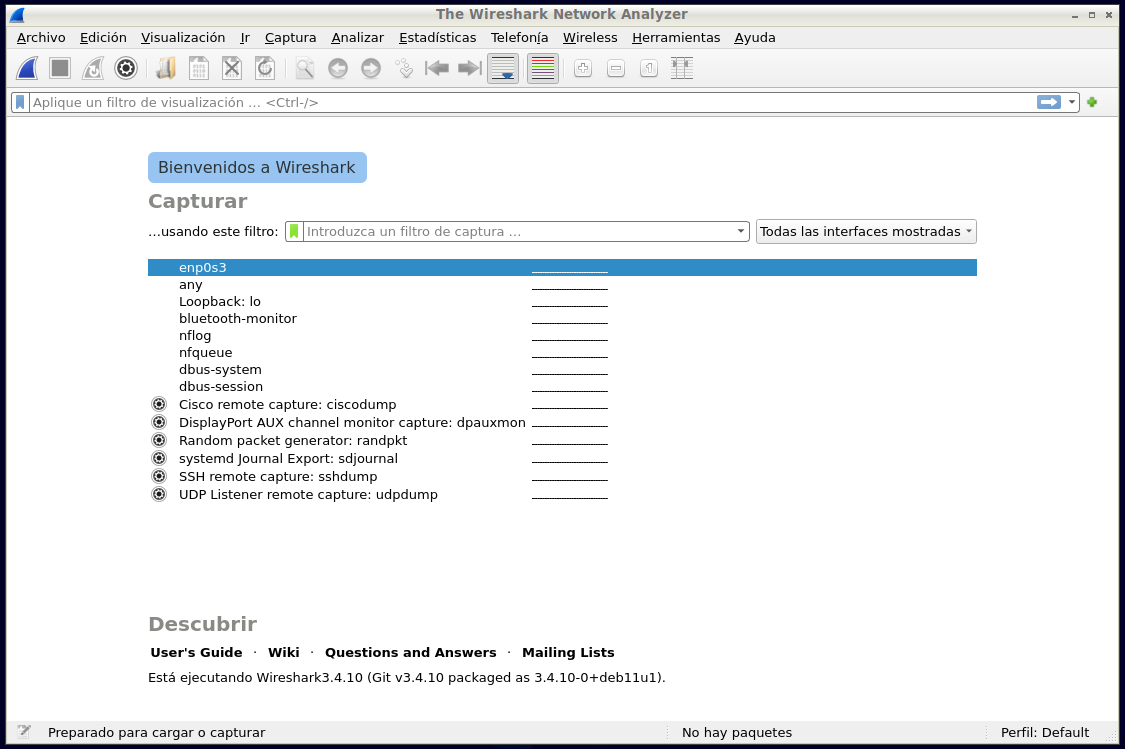Open settings gear for Cisco remote capture
Image resolution: width=1125 pixels, height=749 pixels.
tap(158, 404)
